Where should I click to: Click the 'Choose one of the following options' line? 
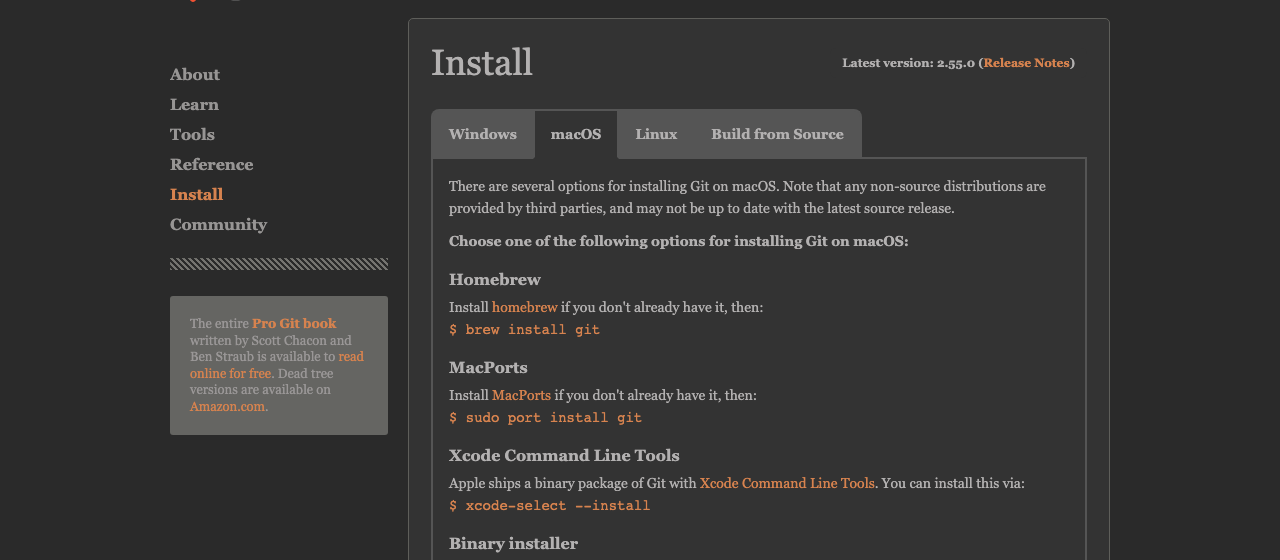point(679,241)
